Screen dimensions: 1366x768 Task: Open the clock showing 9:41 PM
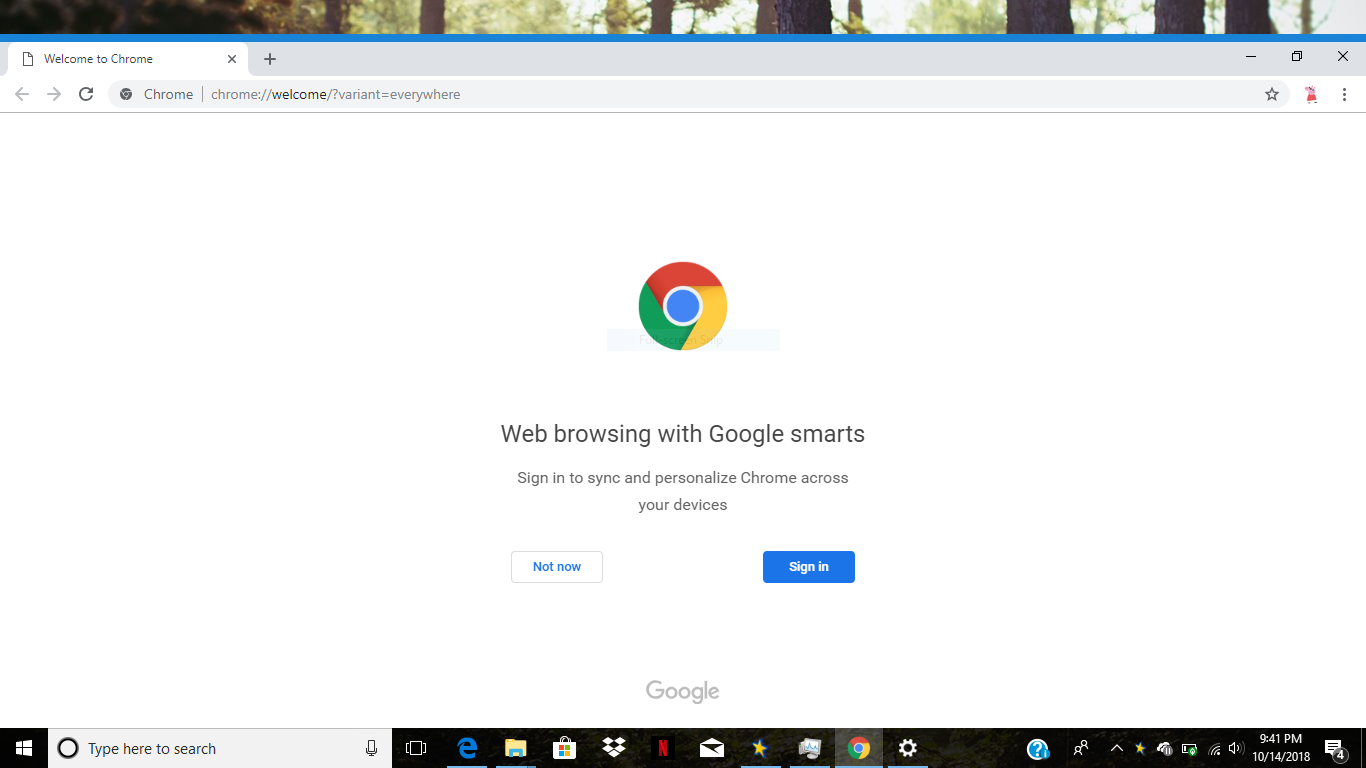tap(1281, 748)
